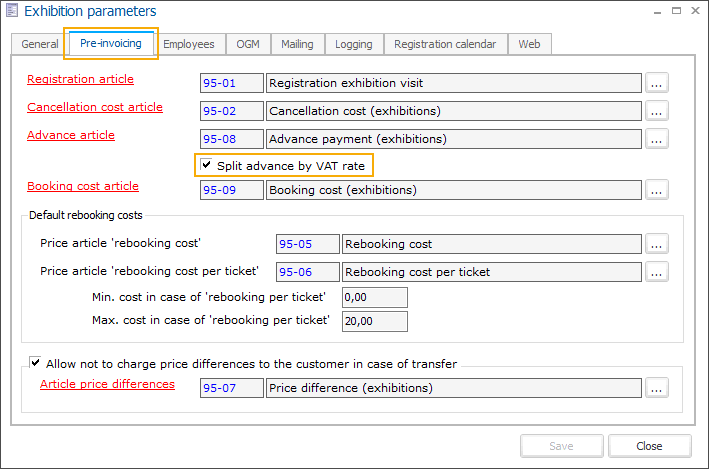Open lookup for Price difference (exhibitions)
The height and width of the screenshot is (469, 709).
[x=656, y=388]
